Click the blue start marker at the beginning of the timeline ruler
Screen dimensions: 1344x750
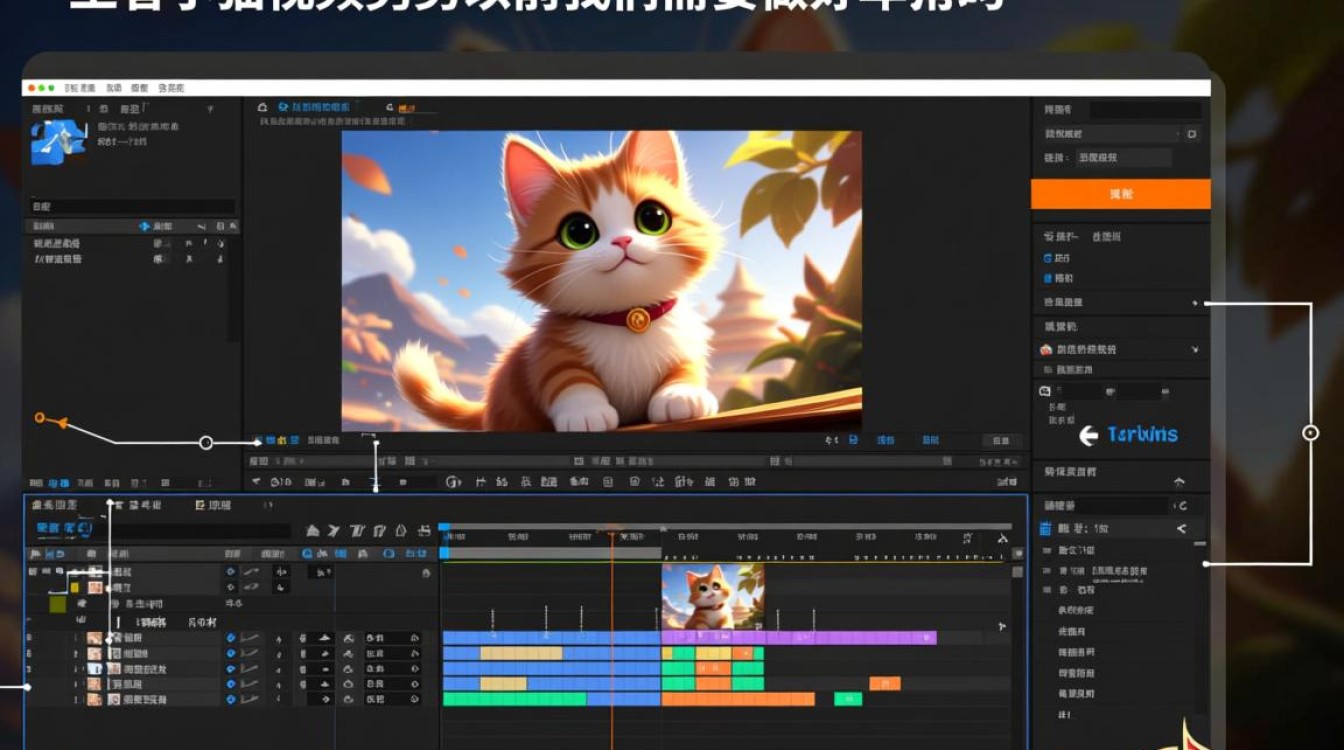click(444, 528)
